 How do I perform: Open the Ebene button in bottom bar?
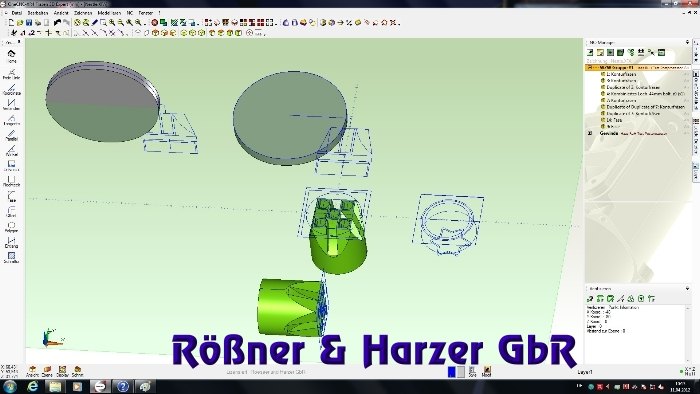click(x=47, y=371)
